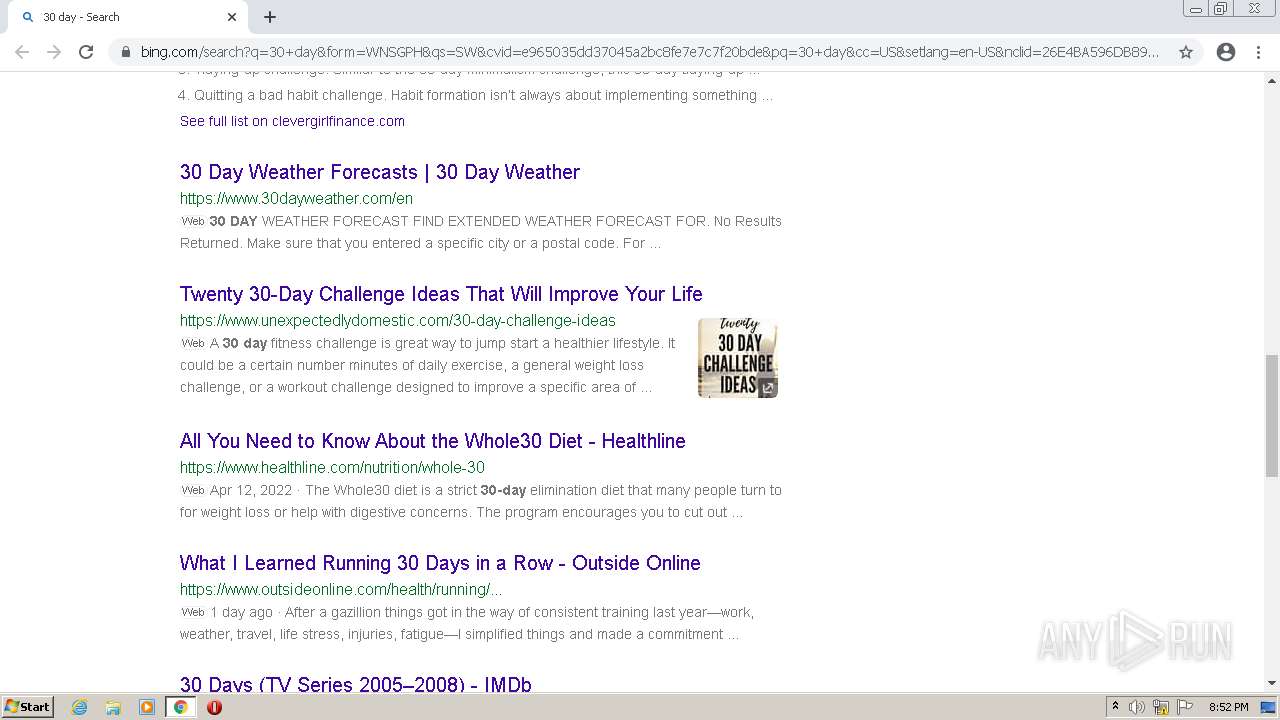Click the 'Apr 12, 2022' date text
1280x720 pixels.
[251, 490]
